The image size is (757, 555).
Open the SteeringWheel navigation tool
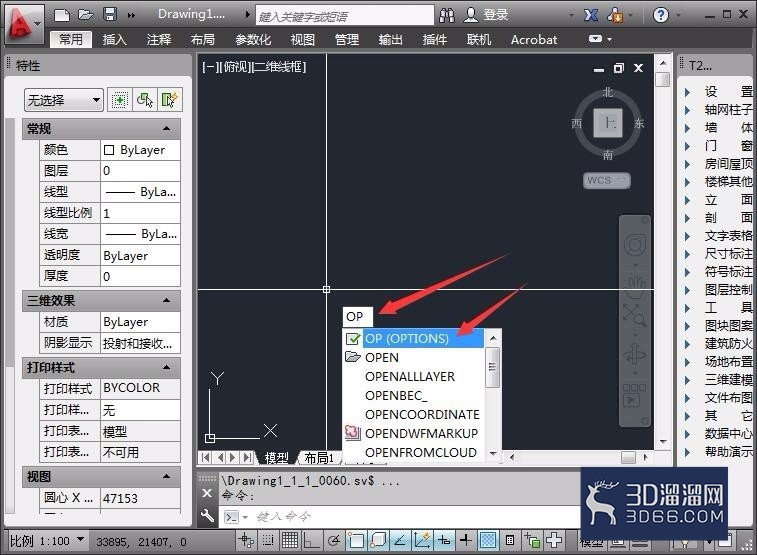[x=635, y=245]
